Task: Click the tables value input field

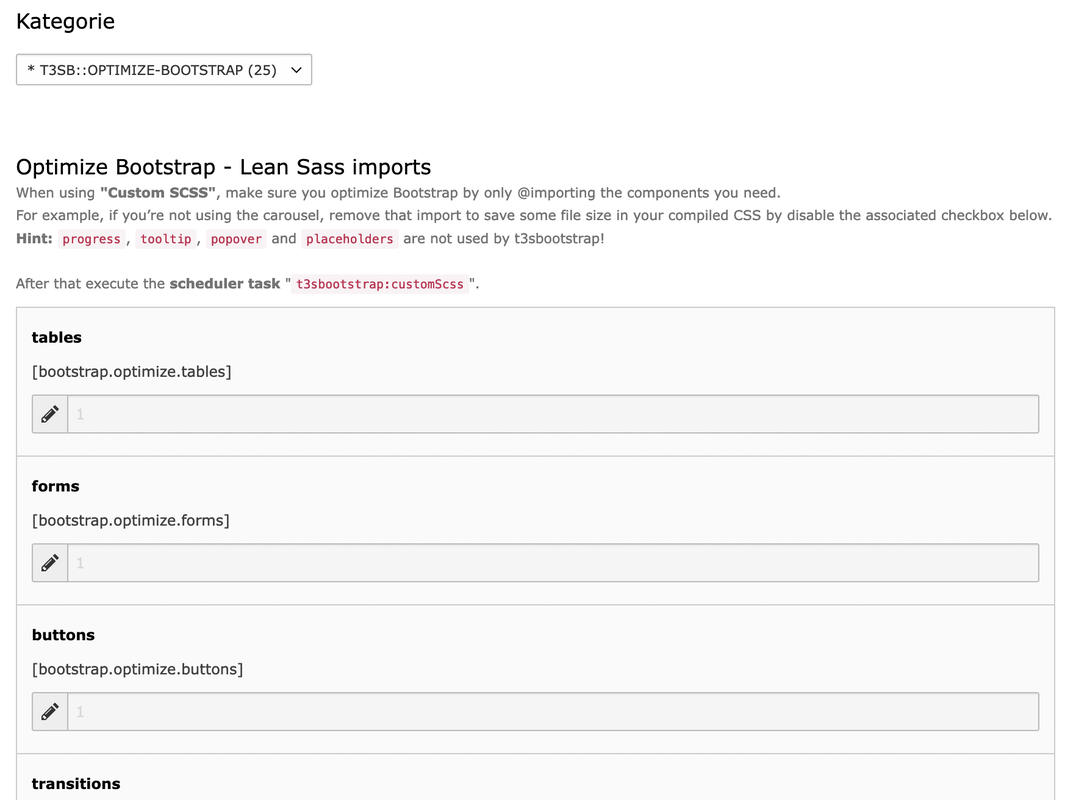Action: click(553, 414)
